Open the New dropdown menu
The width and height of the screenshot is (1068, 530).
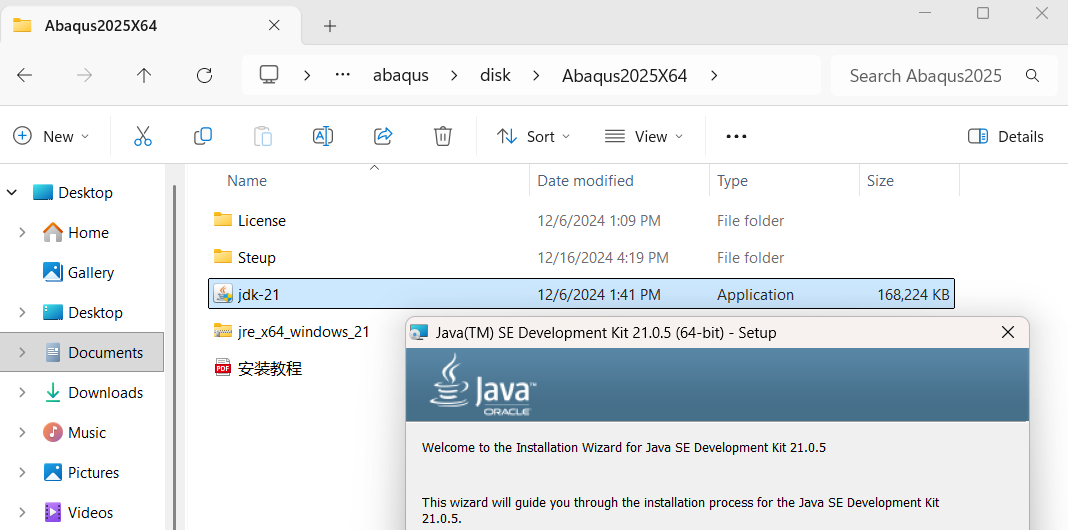[x=51, y=136]
